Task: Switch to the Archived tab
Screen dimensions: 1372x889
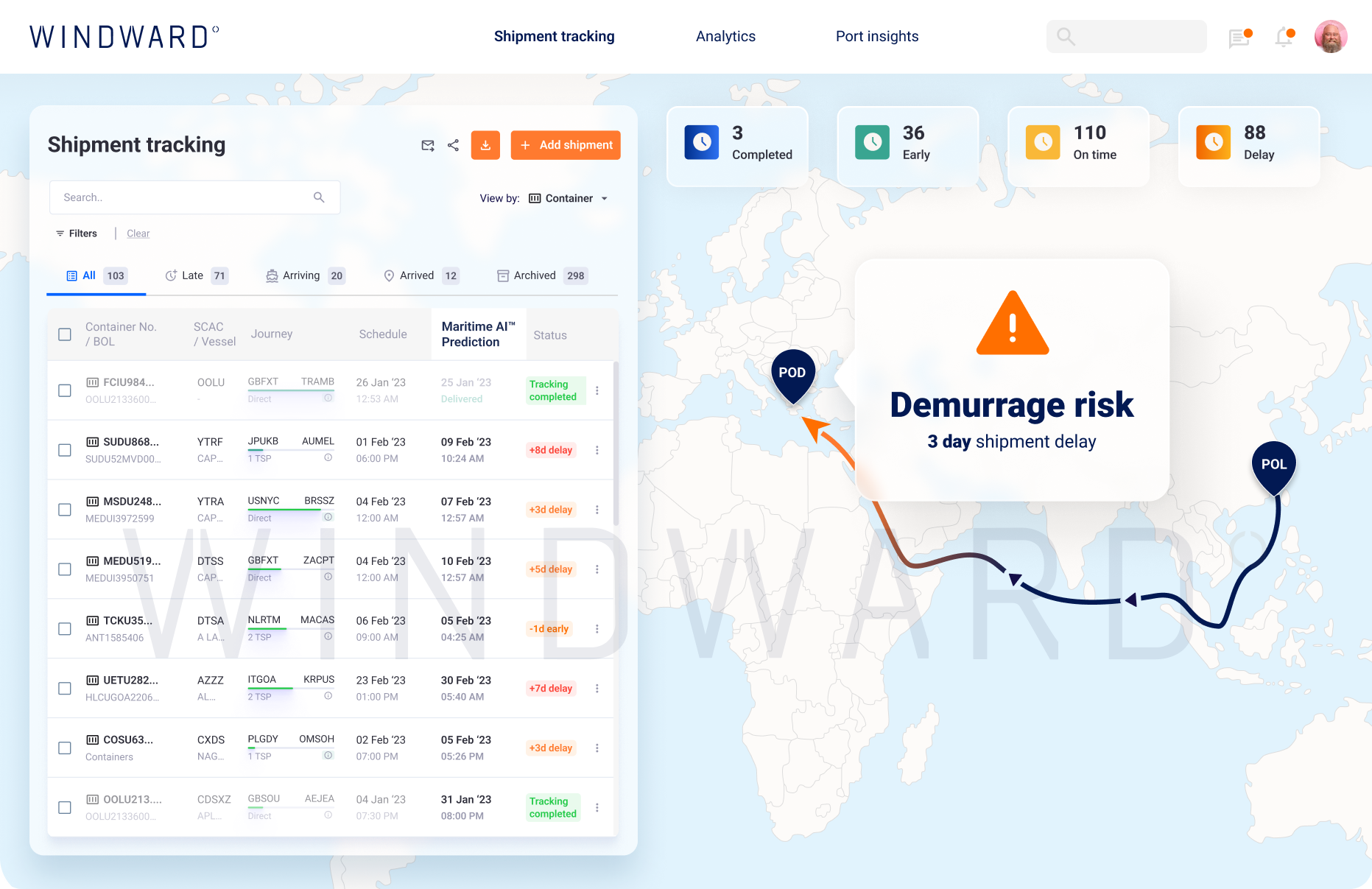Action: click(x=543, y=275)
